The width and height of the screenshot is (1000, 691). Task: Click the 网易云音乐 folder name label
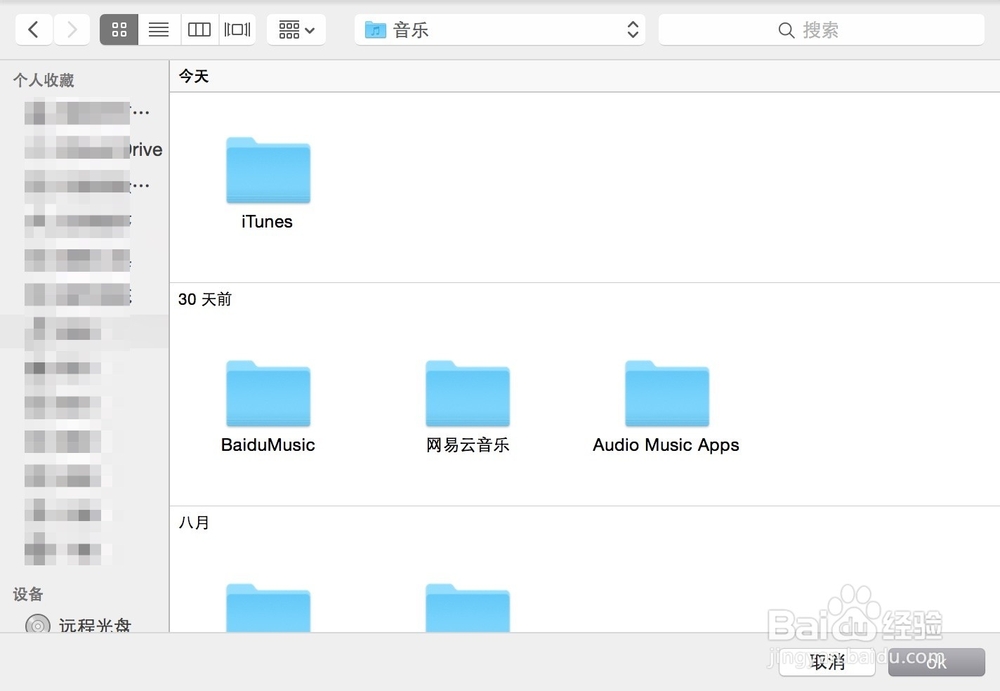[467, 445]
